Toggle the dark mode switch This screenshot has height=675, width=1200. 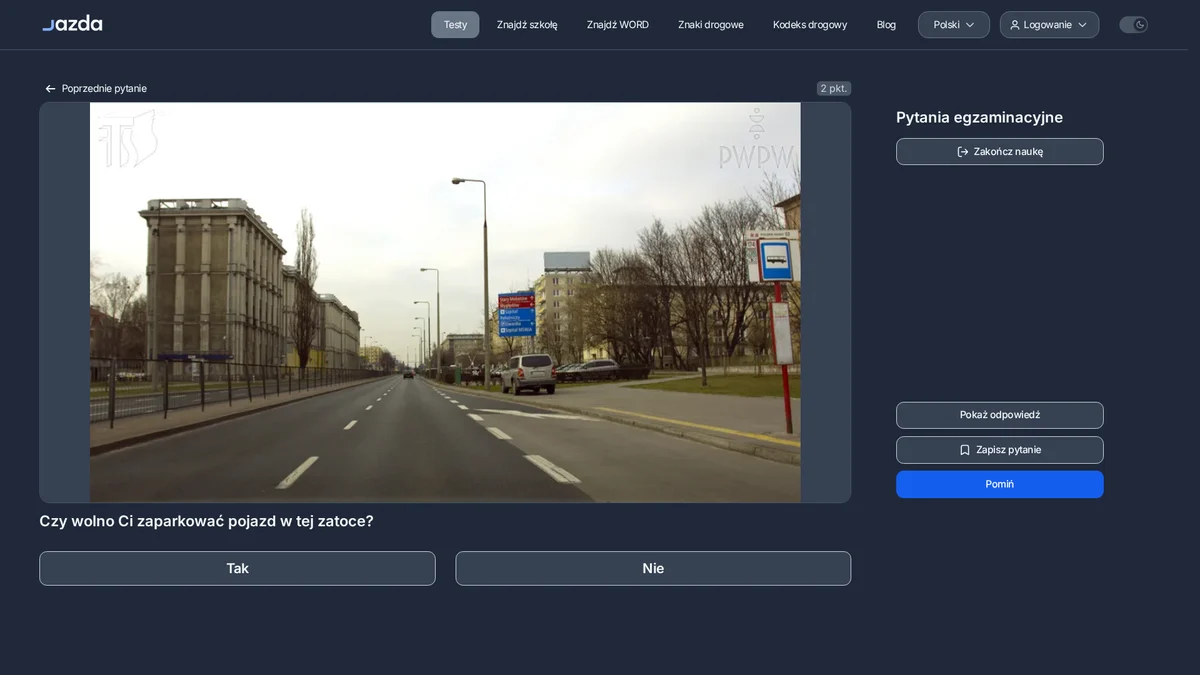tap(1133, 25)
